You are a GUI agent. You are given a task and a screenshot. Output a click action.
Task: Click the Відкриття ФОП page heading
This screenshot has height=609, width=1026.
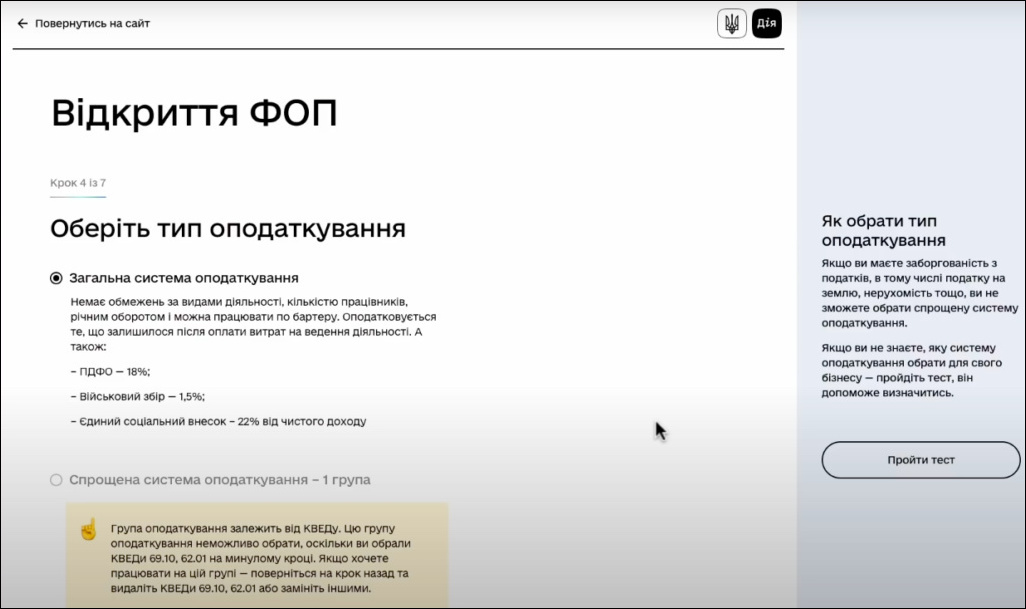tap(194, 113)
